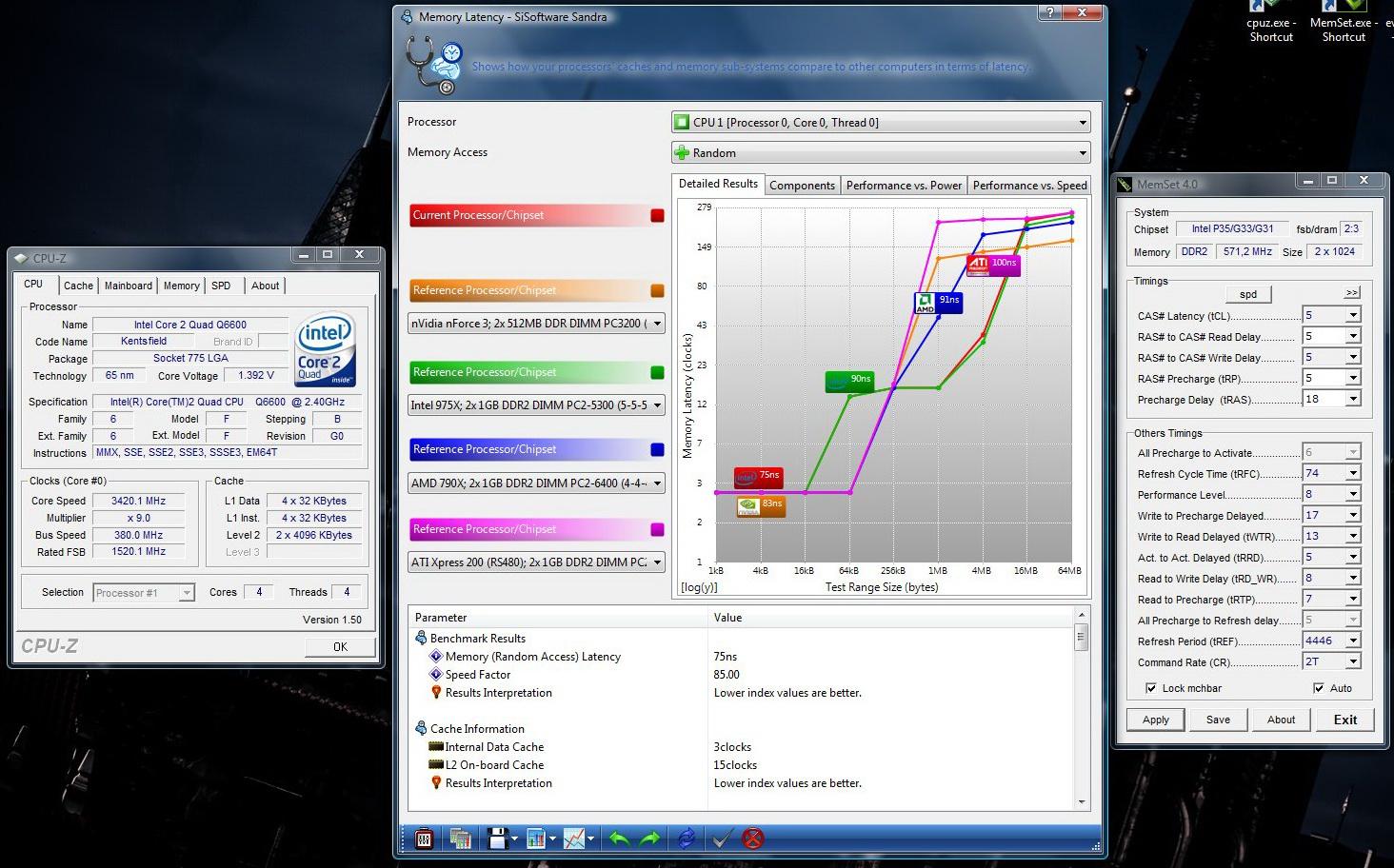
Task: Click the orange reference color swatch
Action: tap(657, 290)
